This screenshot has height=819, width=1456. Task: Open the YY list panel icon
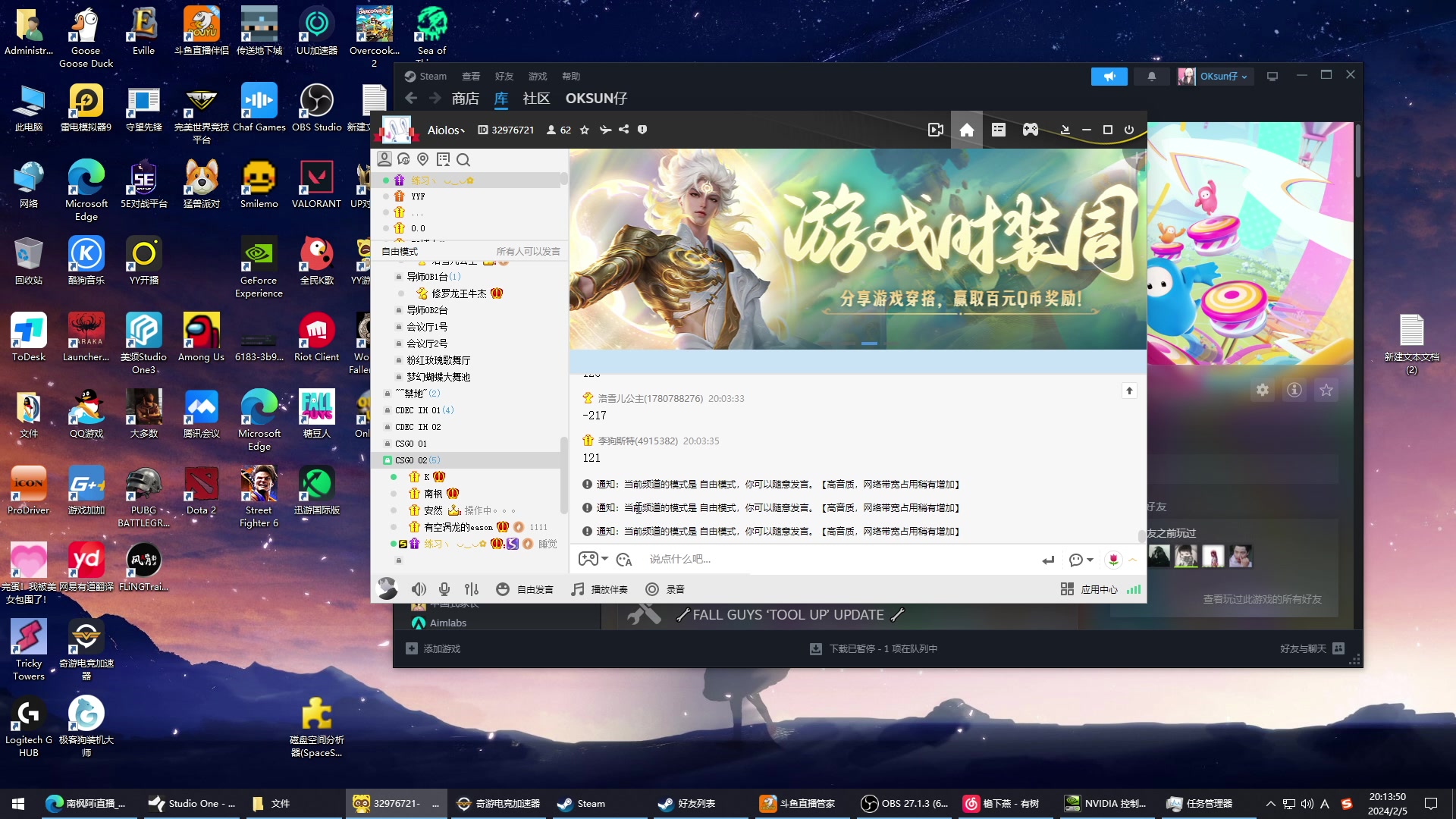coord(998,130)
